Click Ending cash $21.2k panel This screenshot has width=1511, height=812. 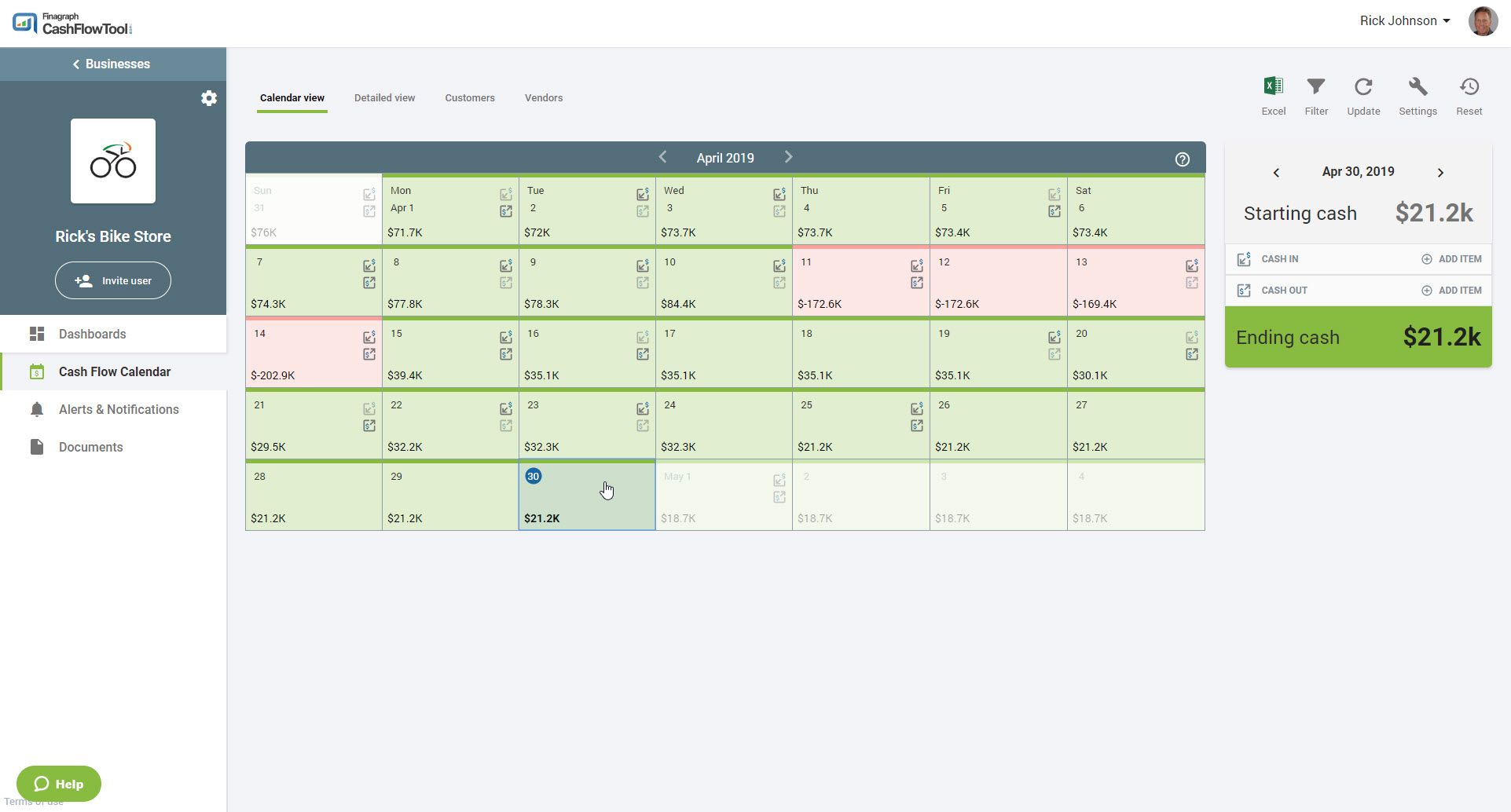pos(1358,337)
